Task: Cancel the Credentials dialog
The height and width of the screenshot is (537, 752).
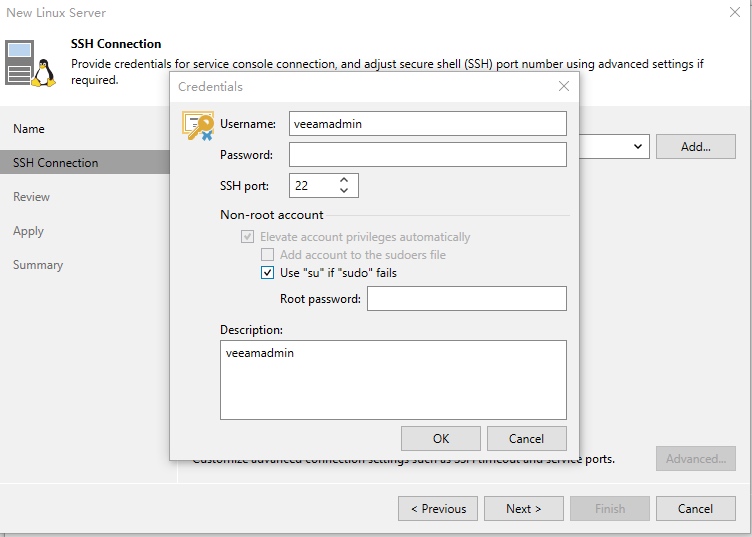Action: coord(527,439)
